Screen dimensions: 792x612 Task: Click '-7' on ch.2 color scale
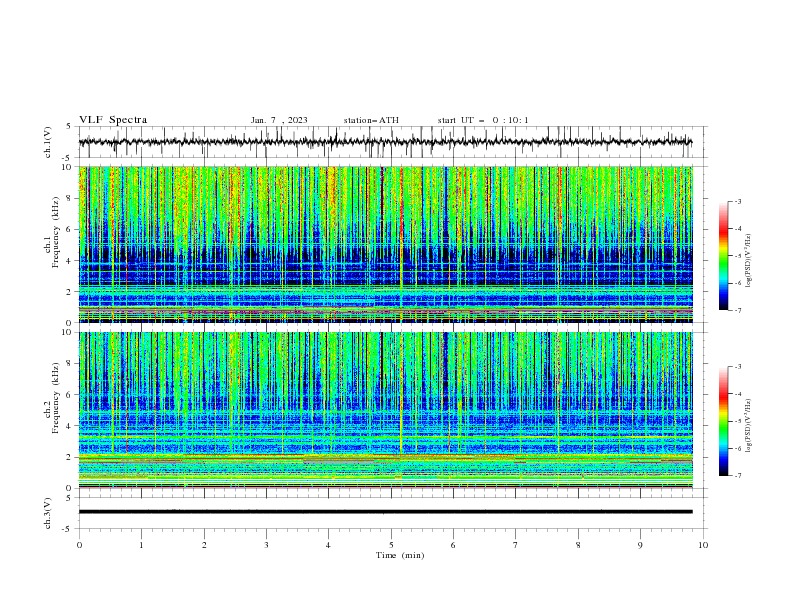pyautogui.click(x=737, y=476)
